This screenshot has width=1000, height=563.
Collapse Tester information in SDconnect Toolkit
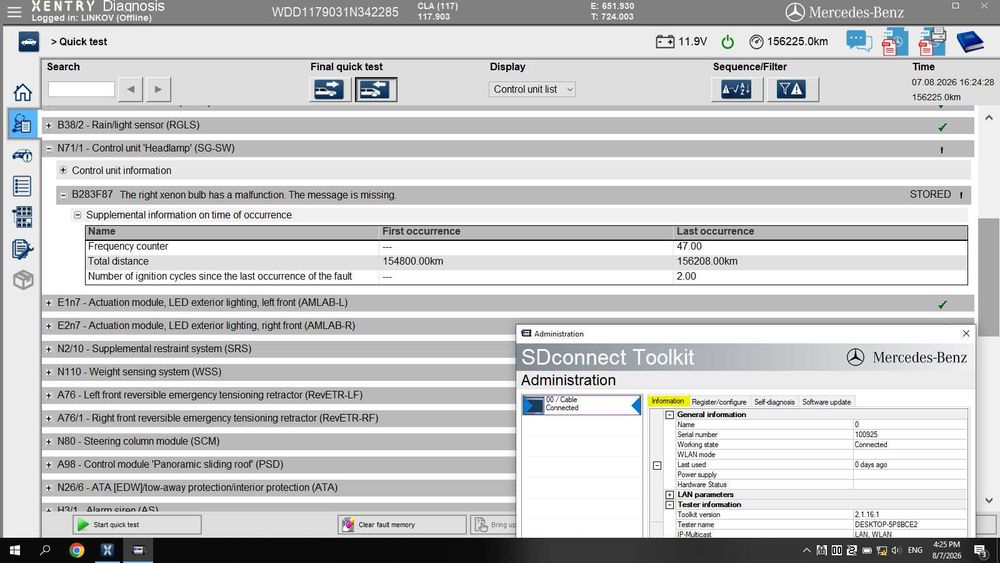coord(670,504)
